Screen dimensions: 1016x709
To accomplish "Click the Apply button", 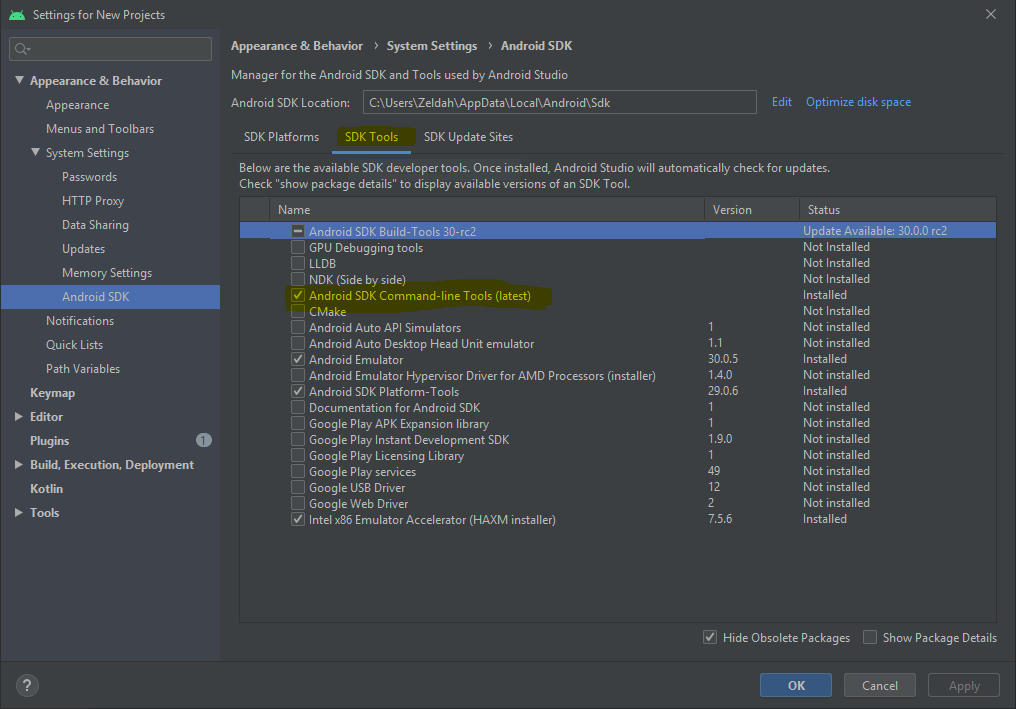I will 964,685.
